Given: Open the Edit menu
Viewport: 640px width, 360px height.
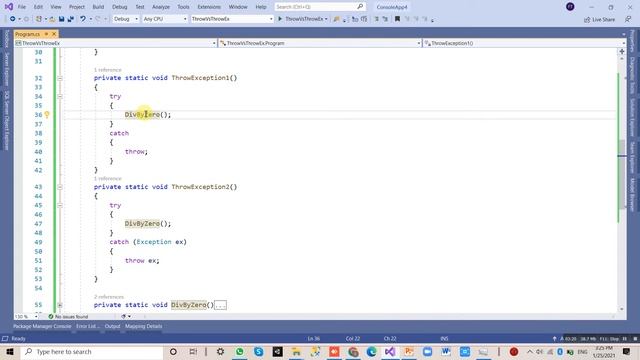Looking at the screenshot, I should [x=38, y=7].
